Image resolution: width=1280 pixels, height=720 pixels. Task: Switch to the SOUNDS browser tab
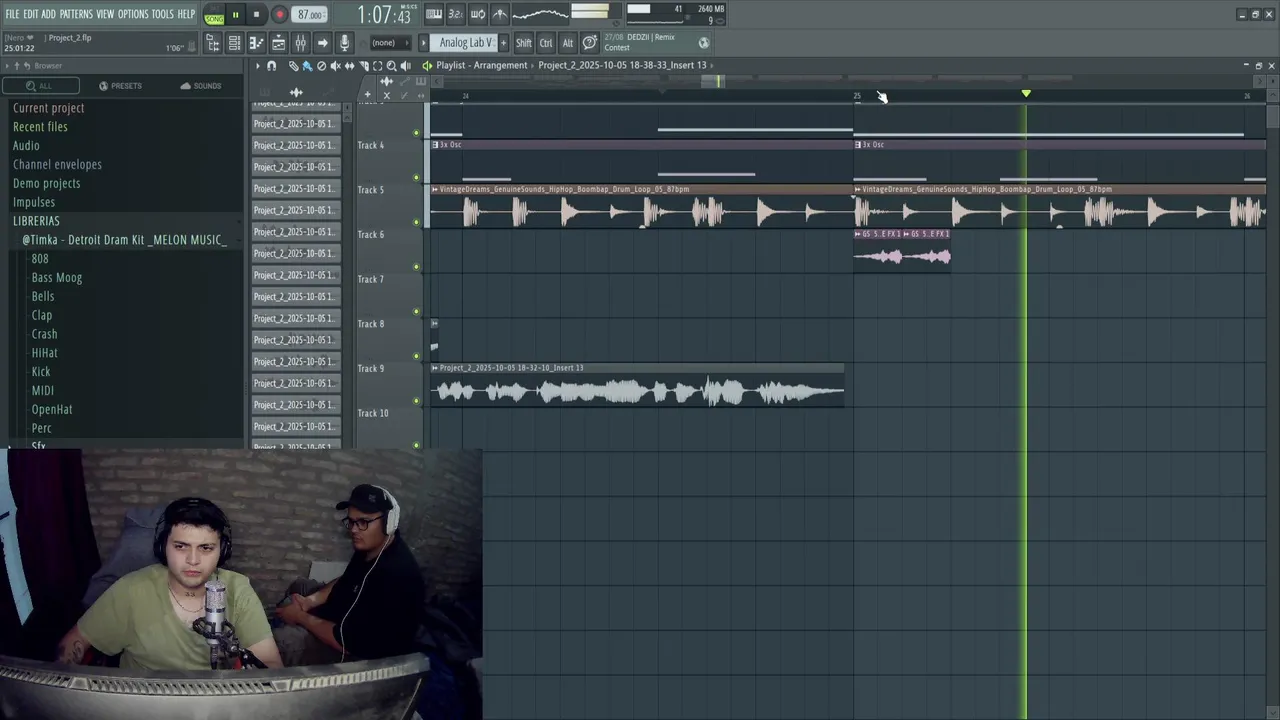[201, 86]
